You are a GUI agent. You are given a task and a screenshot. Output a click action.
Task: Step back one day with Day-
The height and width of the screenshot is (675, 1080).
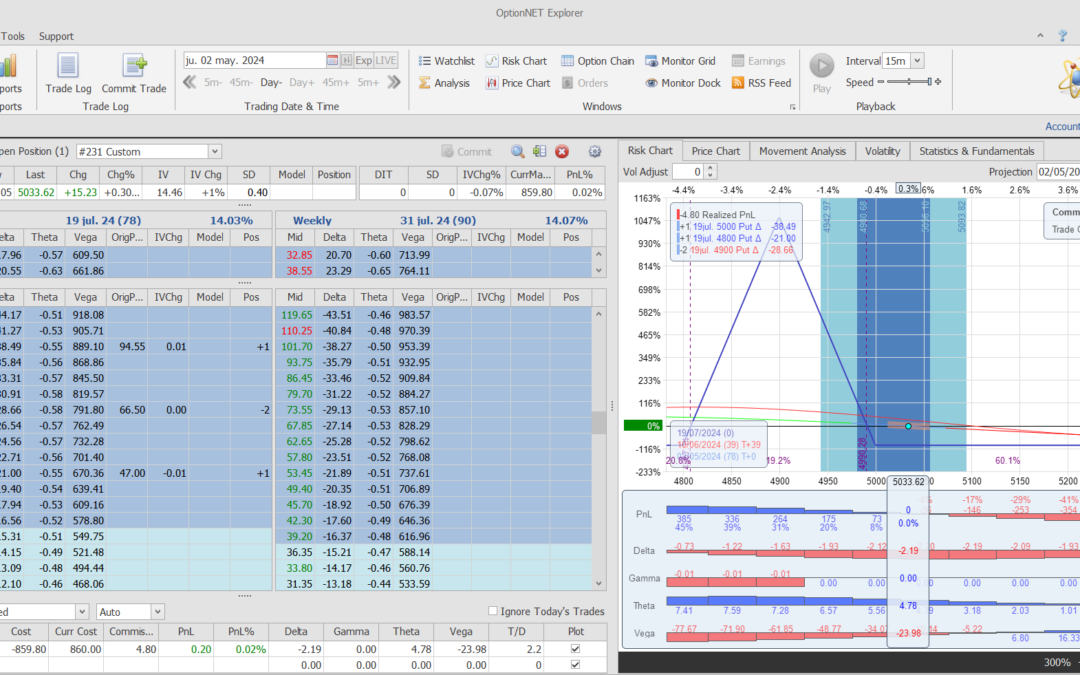pos(272,83)
